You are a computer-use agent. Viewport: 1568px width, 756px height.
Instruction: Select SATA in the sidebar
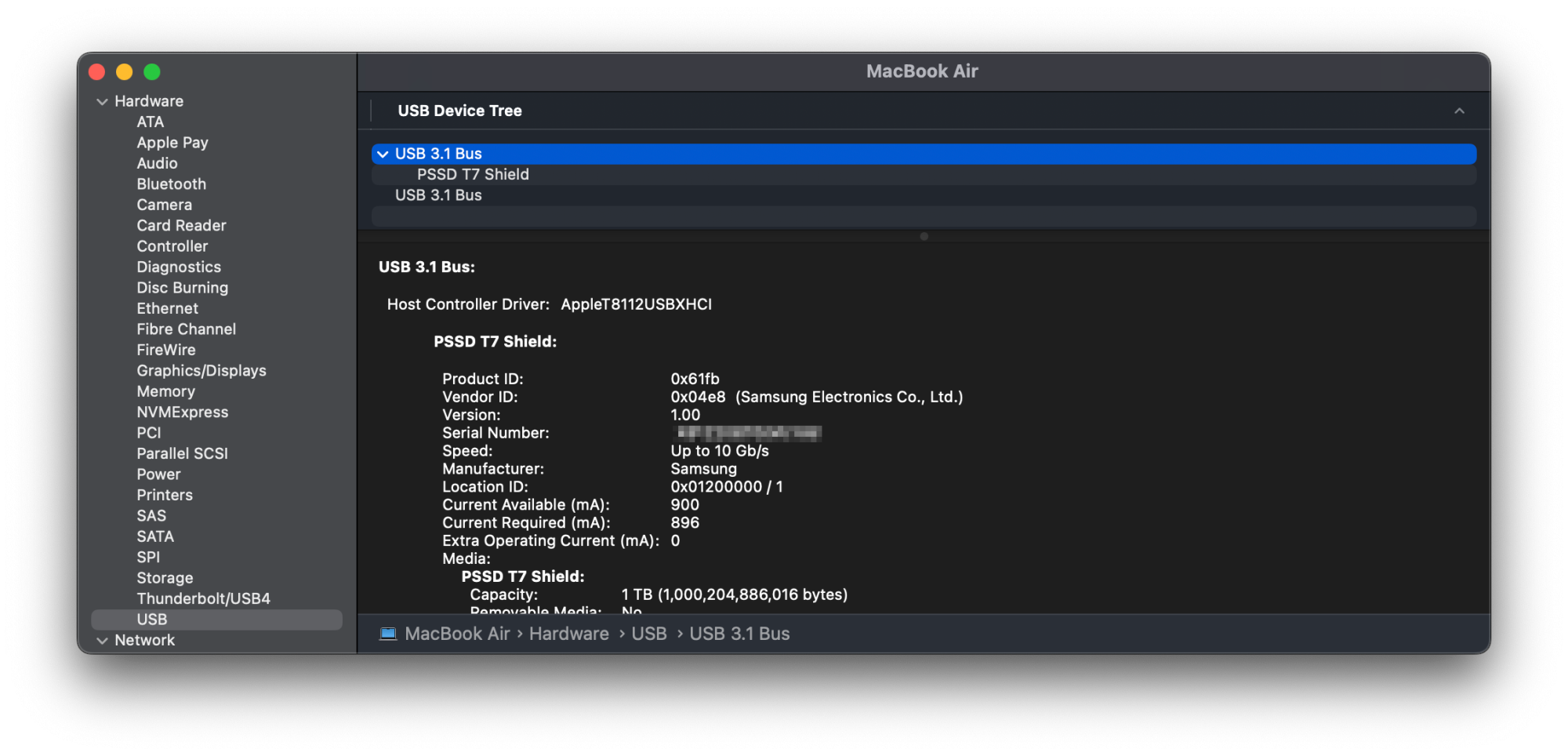(155, 536)
